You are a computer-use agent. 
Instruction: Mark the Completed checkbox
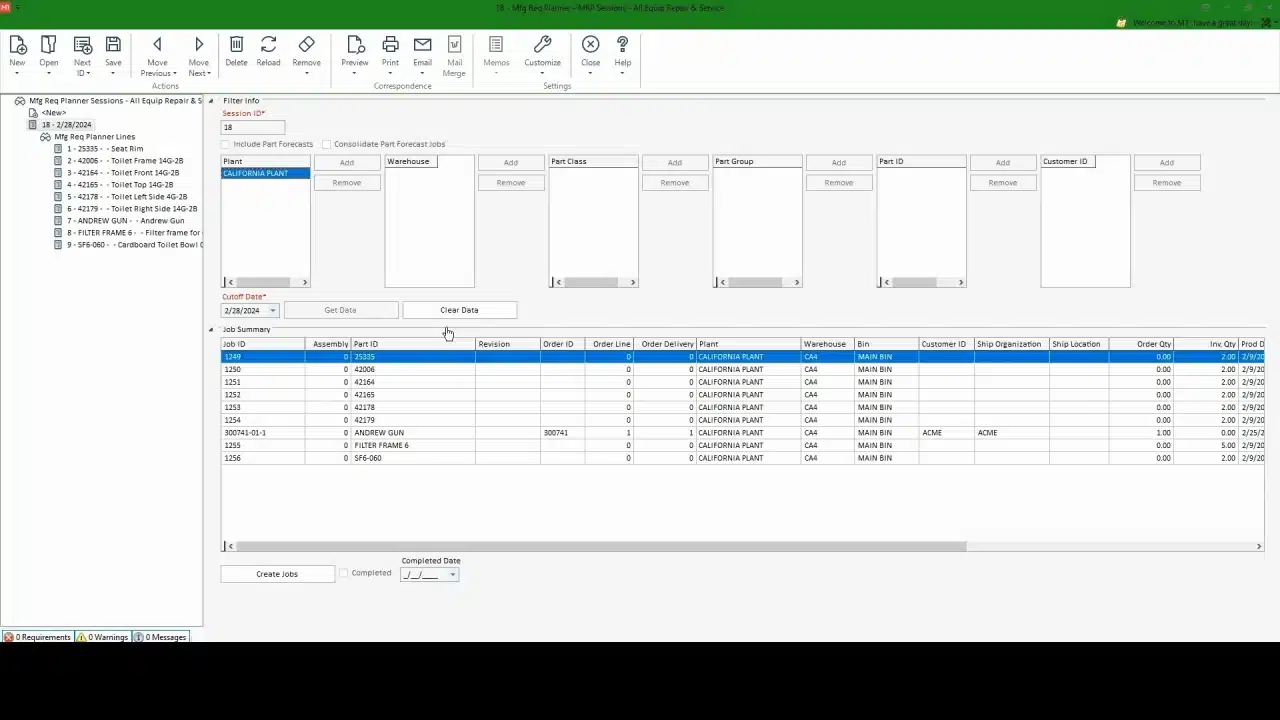(x=344, y=572)
